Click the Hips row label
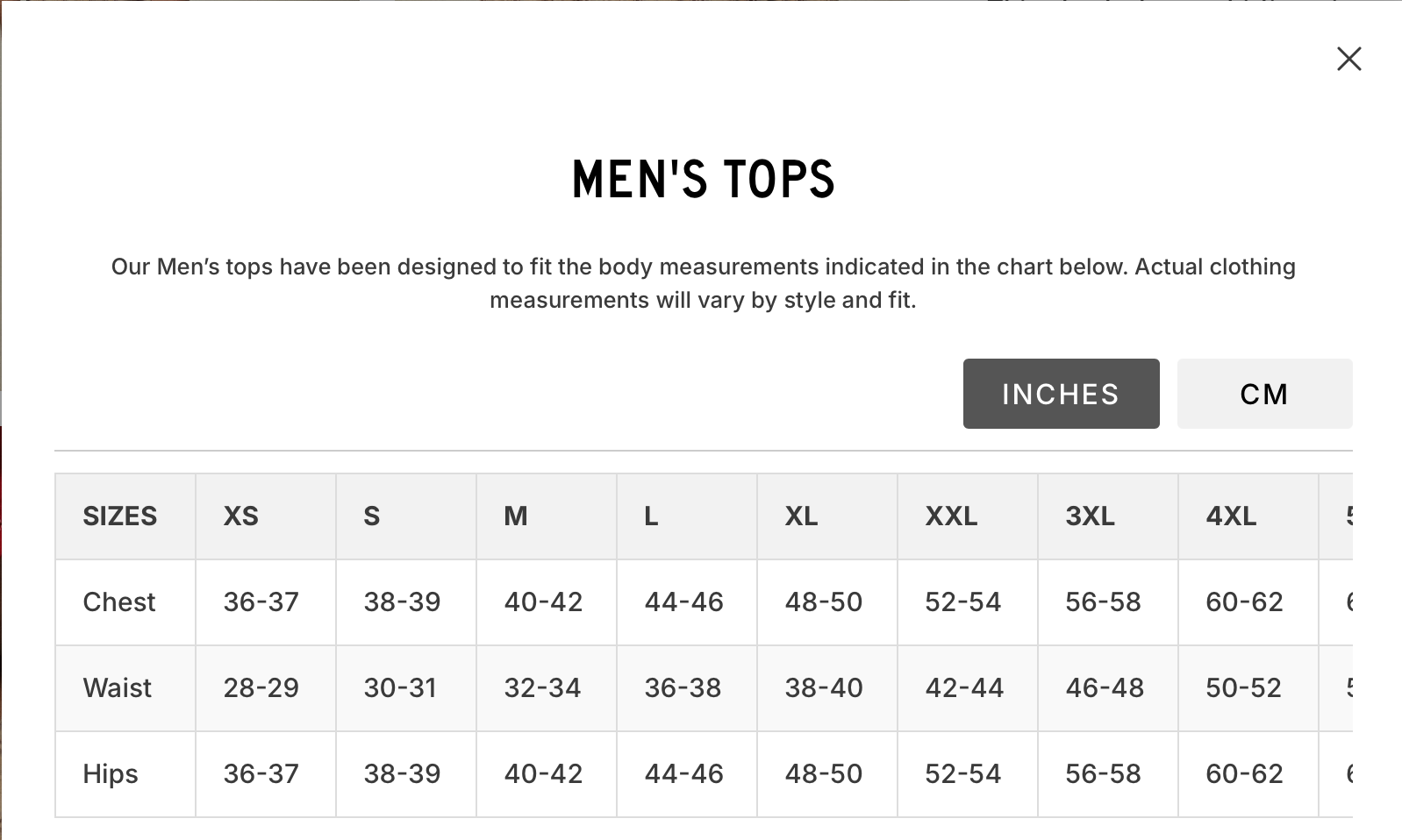Image resolution: width=1402 pixels, height=840 pixels. (111, 773)
